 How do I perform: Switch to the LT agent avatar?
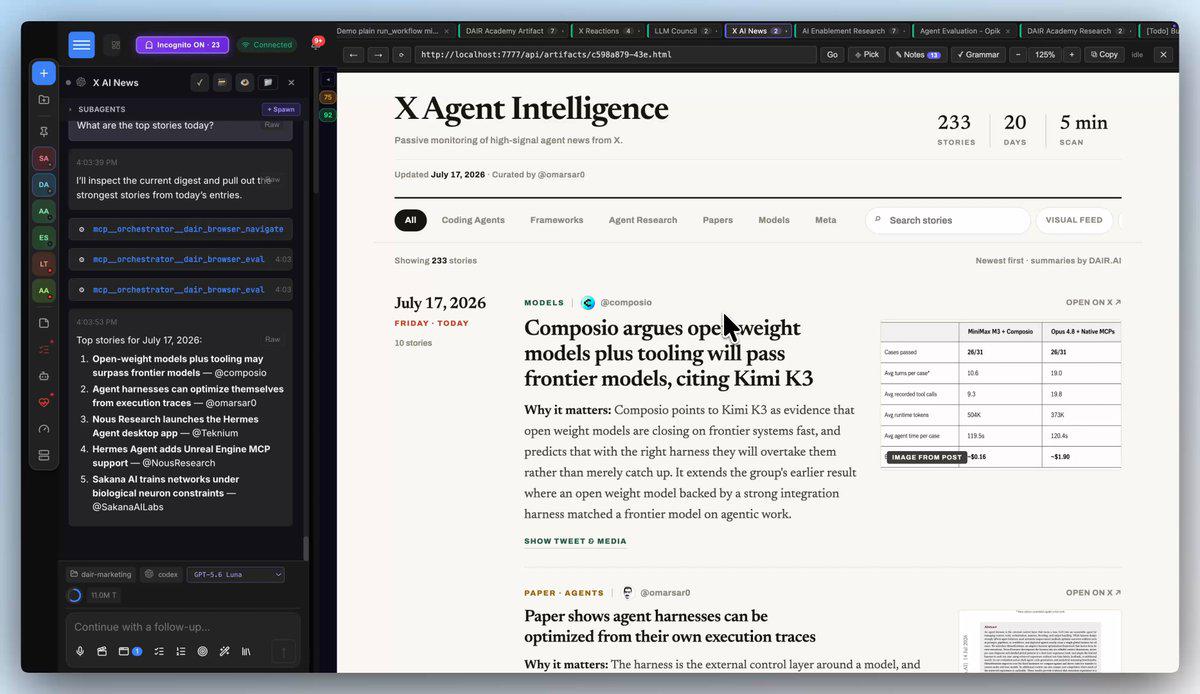point(44,264)
